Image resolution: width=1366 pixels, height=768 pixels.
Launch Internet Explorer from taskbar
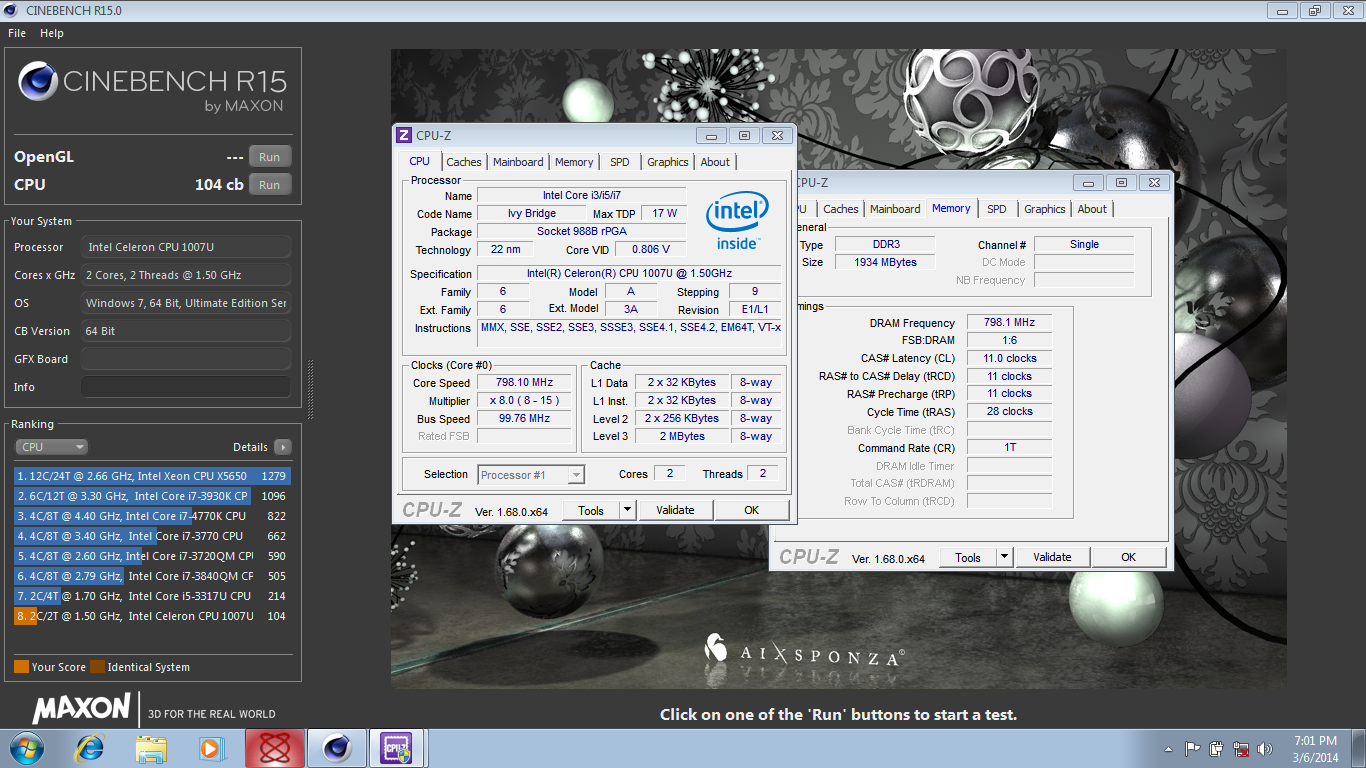coord(90,747)
